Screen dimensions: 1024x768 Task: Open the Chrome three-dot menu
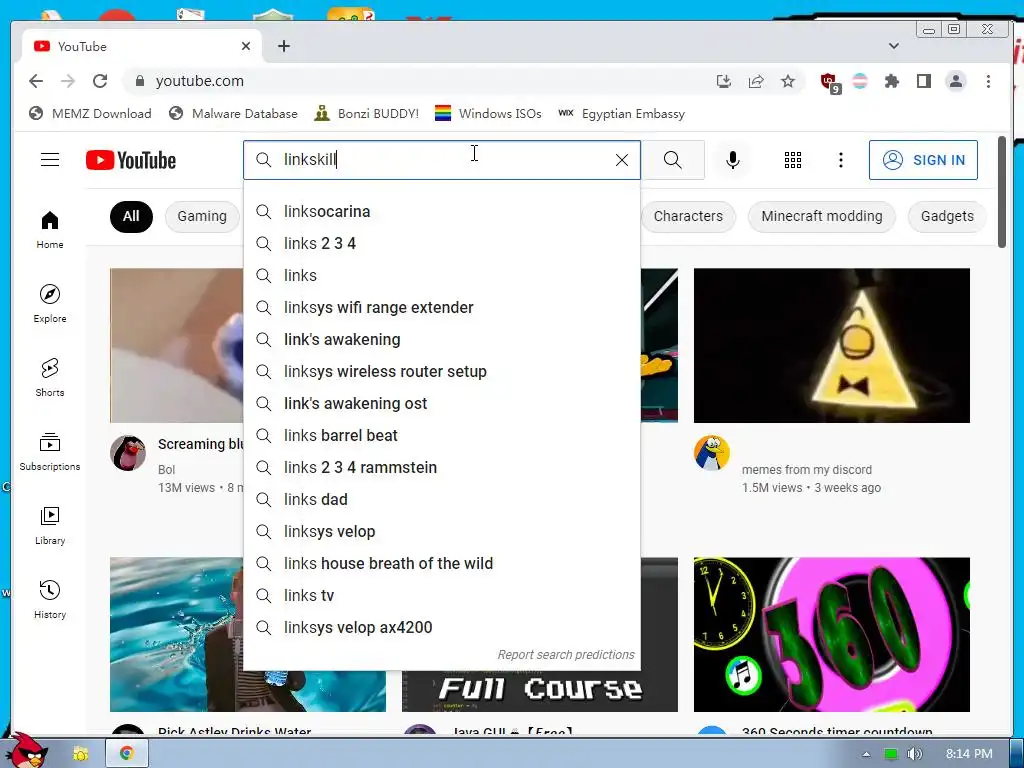pos(988,81)
